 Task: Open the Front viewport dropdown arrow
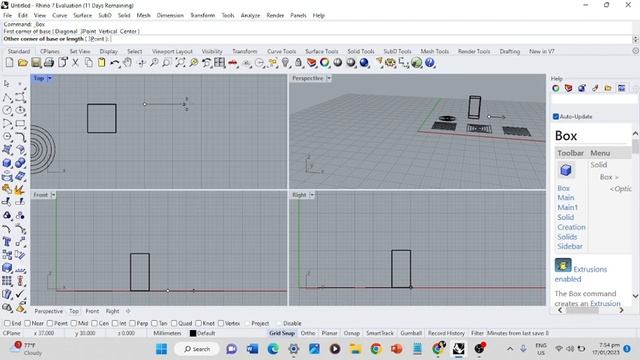click(53, 195)
